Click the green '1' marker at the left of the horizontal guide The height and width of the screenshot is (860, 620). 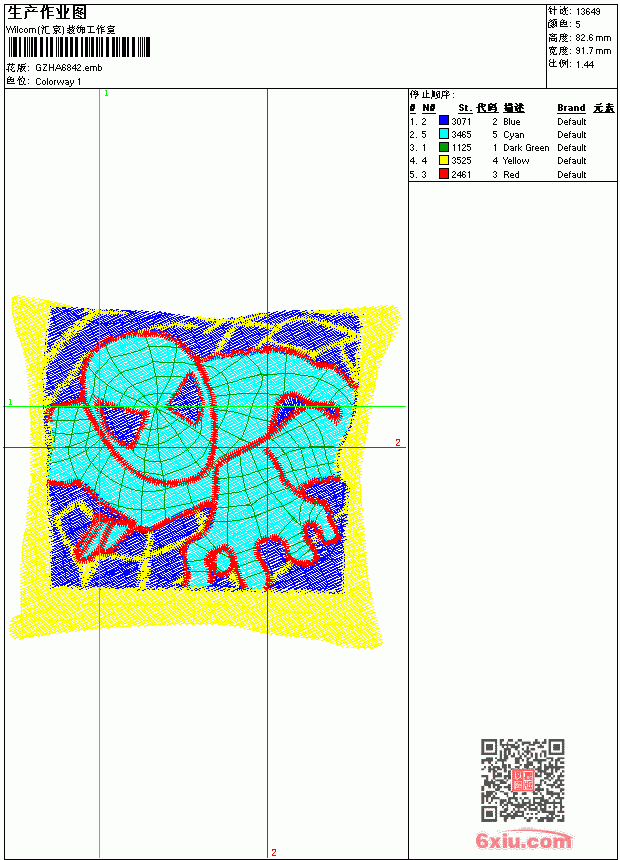10,402
